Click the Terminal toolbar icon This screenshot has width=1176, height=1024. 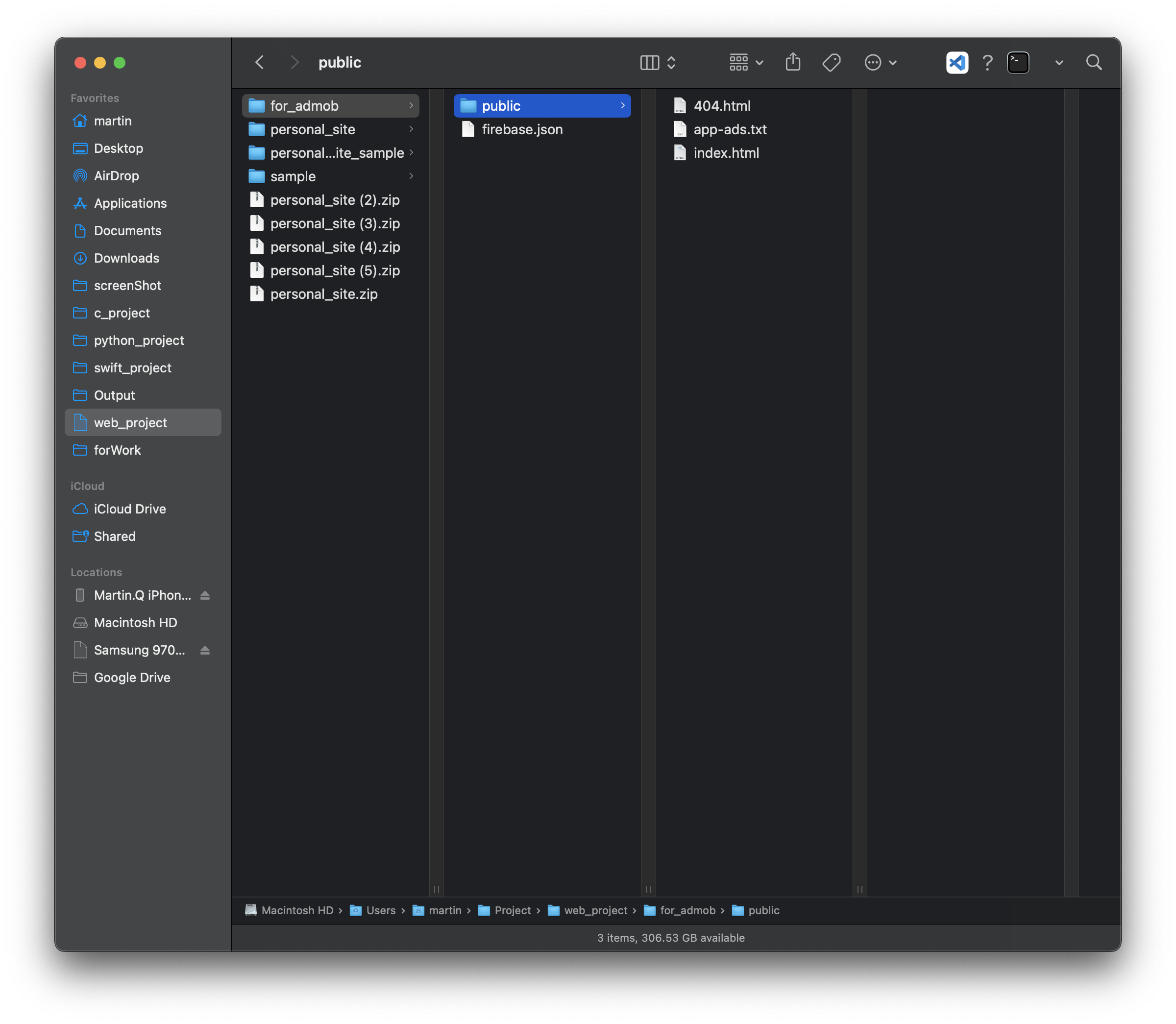coord(1018,62)
